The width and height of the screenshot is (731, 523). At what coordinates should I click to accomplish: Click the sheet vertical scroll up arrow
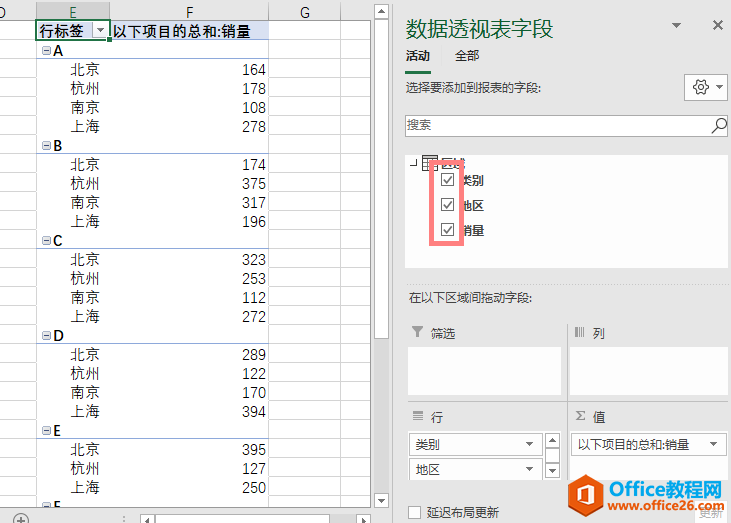point(381,12)
